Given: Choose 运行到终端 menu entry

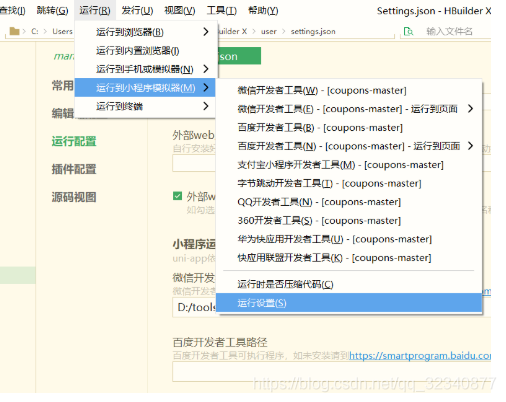Looking at the screenshot, I should pos(146,106).
